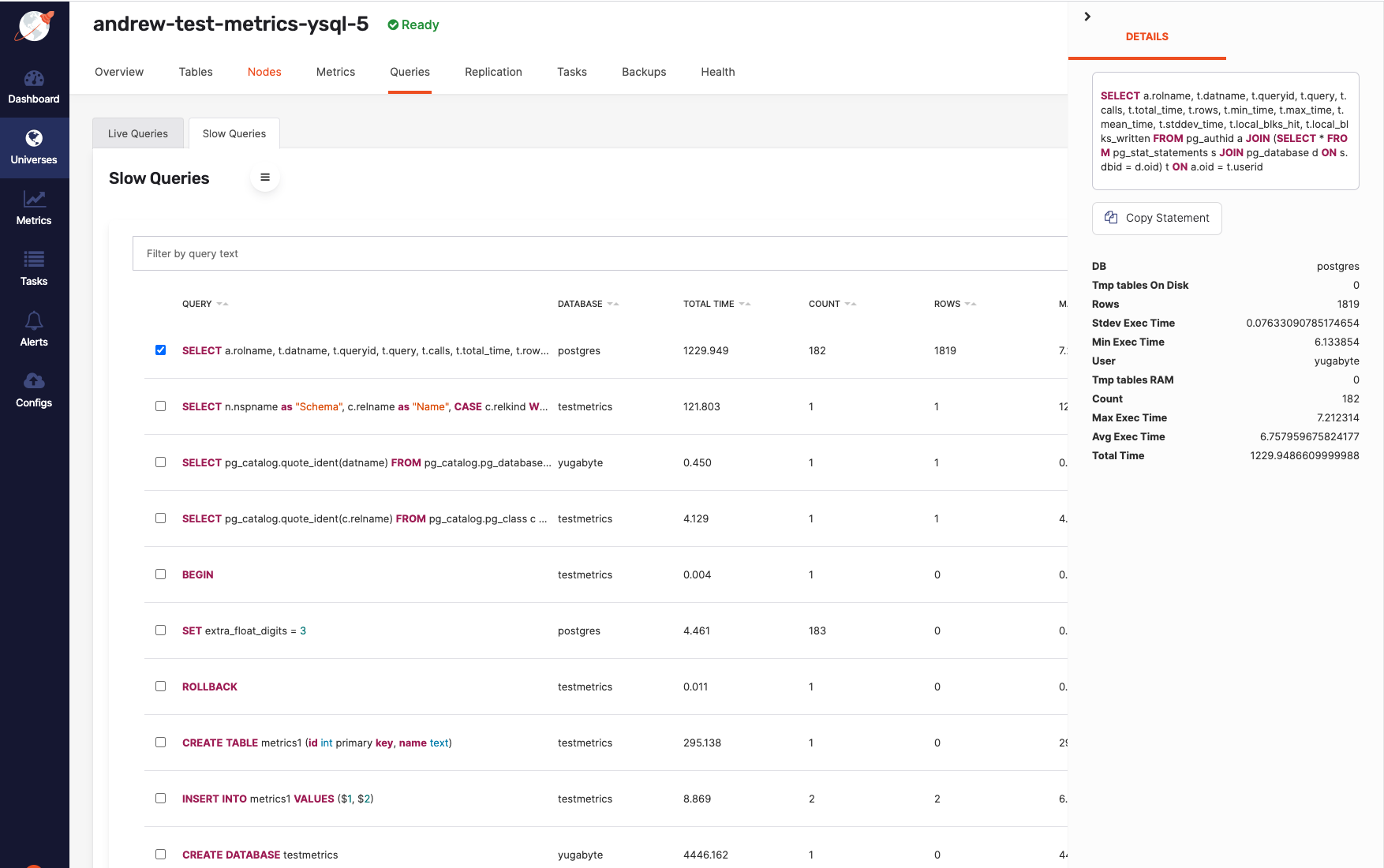Click the copy icon inside Copy Statement
The height and width of the screenshot is (868, 1384).
pos(1112,218)
